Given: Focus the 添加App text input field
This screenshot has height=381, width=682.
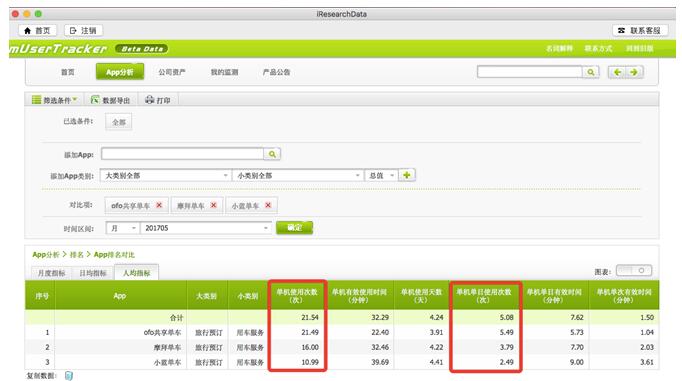Looking at the screenshot, I should 182,154.
